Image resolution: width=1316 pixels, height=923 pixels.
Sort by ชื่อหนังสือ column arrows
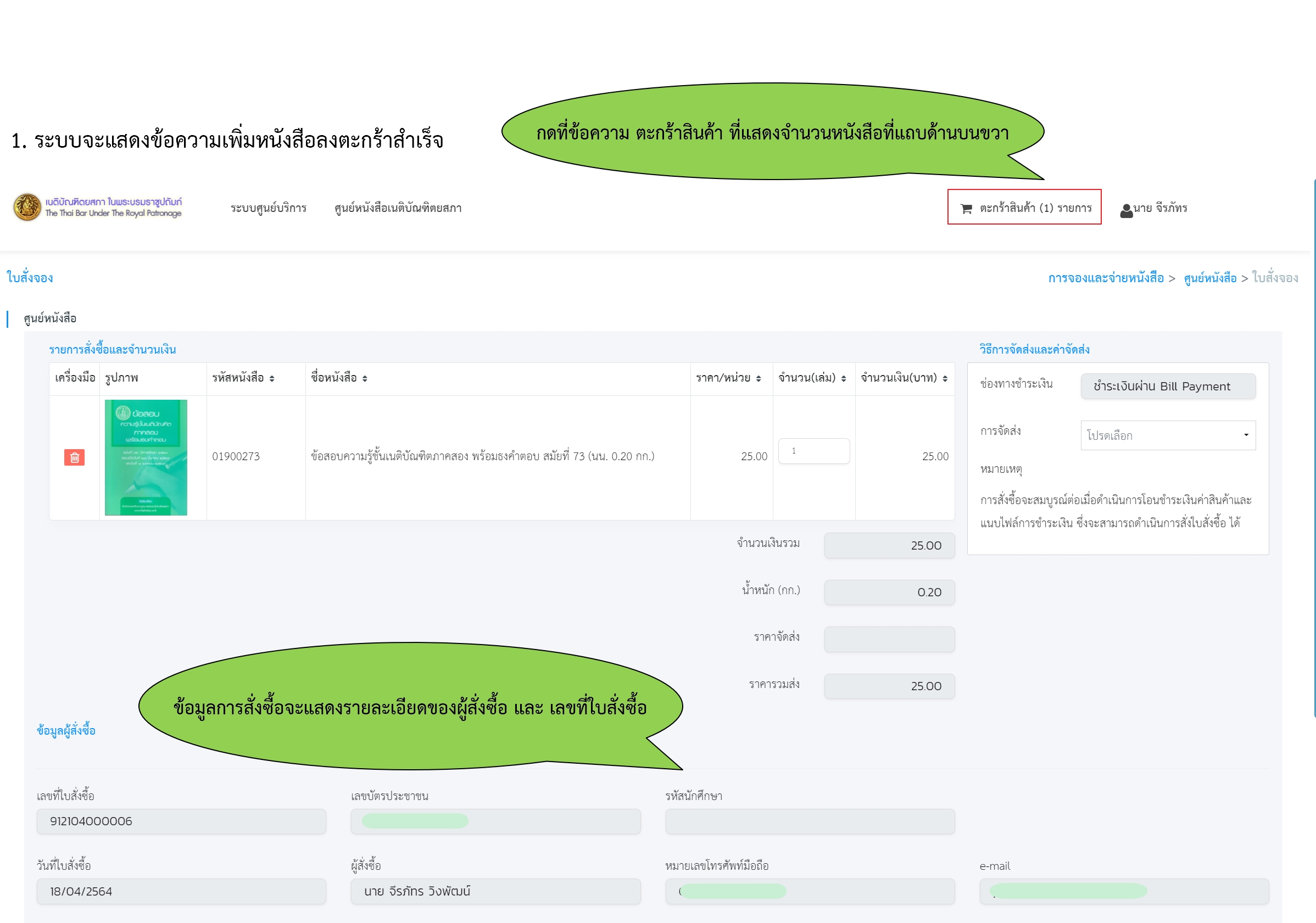coord(365,378)
